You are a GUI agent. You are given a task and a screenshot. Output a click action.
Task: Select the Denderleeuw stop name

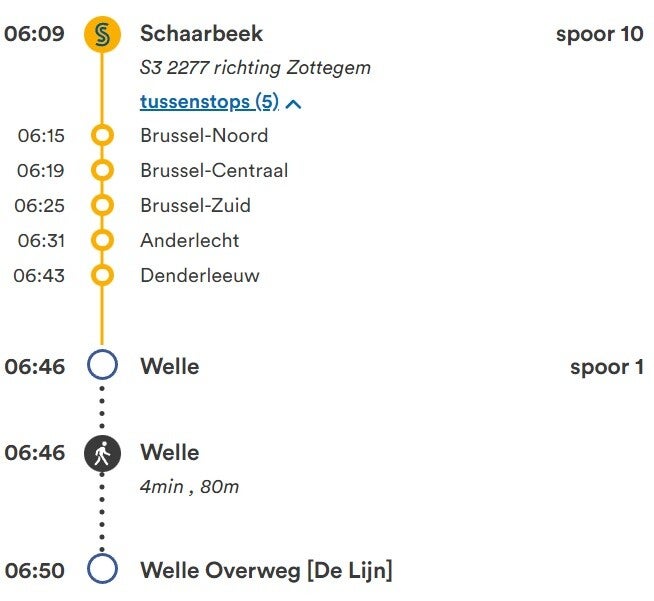click(200, 275)
